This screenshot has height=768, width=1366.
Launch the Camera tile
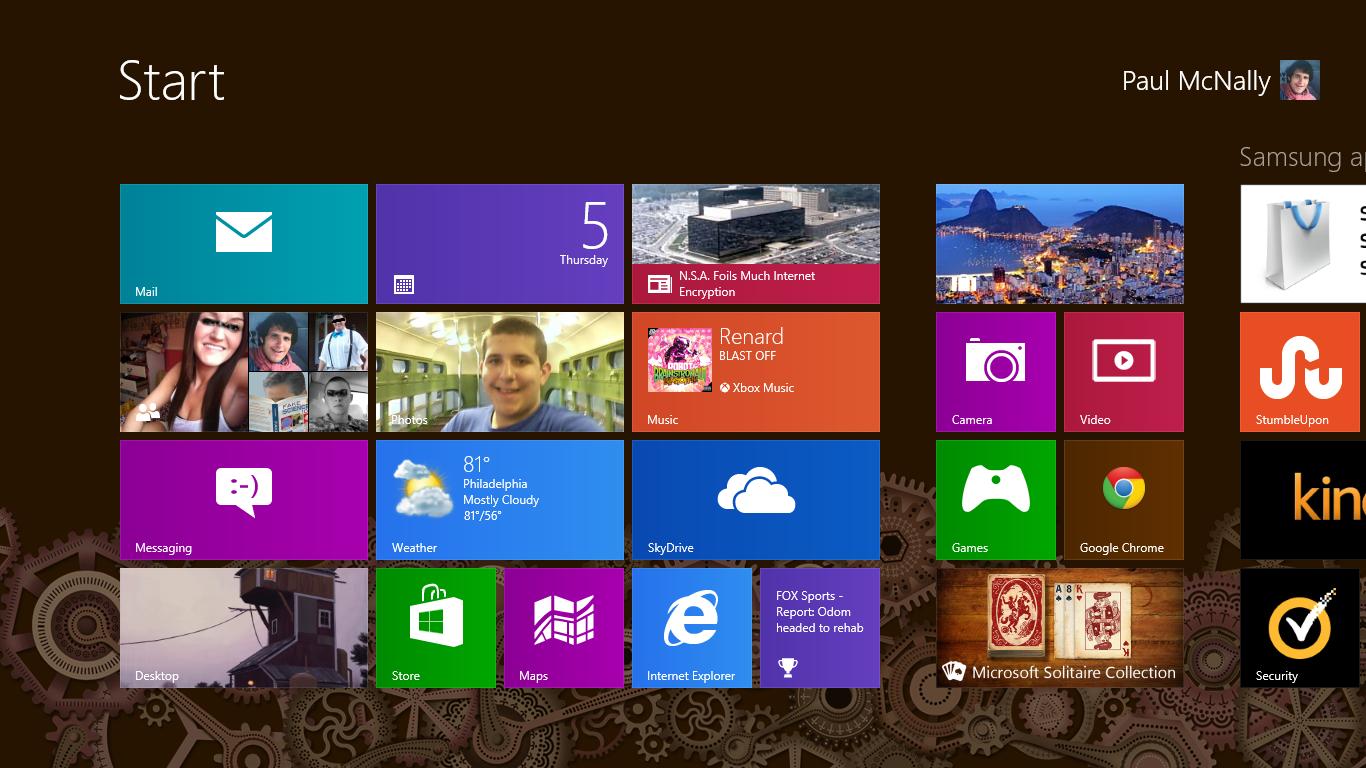coord(996,372)
